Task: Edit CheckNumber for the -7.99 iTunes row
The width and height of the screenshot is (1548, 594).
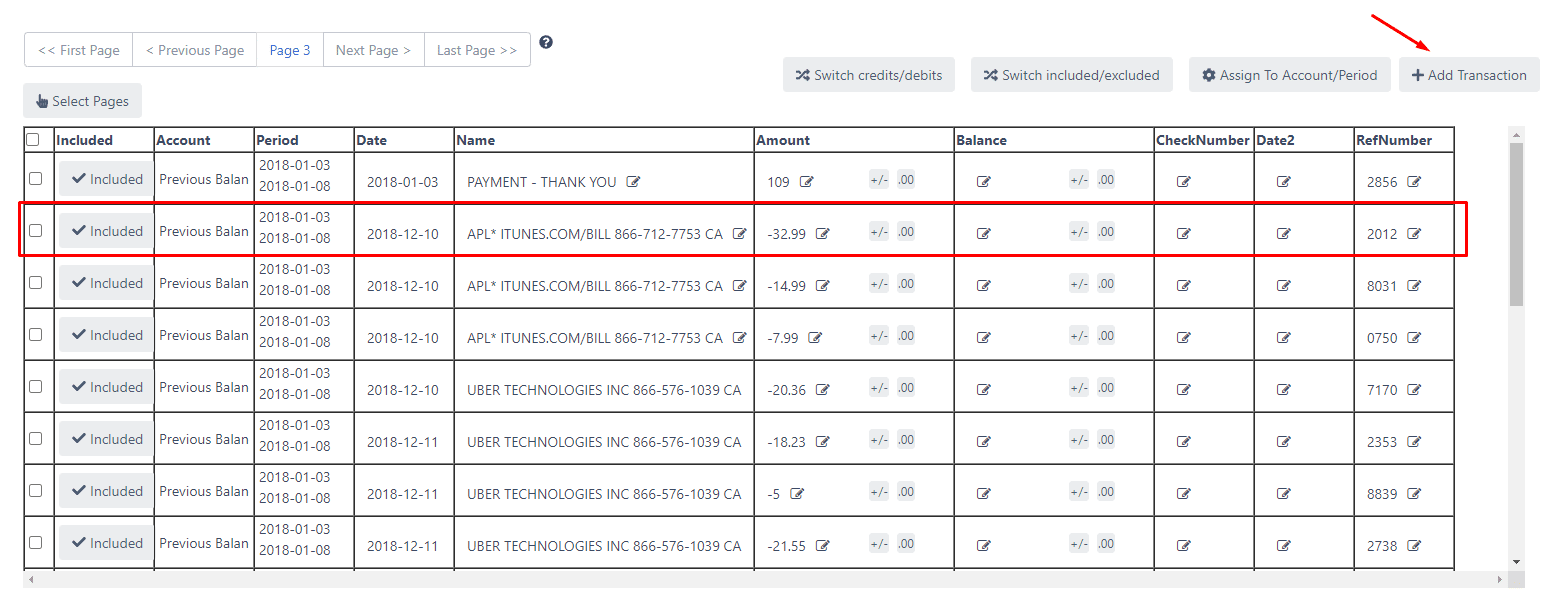Action: pyautogui.click(x=1183, y=337)
